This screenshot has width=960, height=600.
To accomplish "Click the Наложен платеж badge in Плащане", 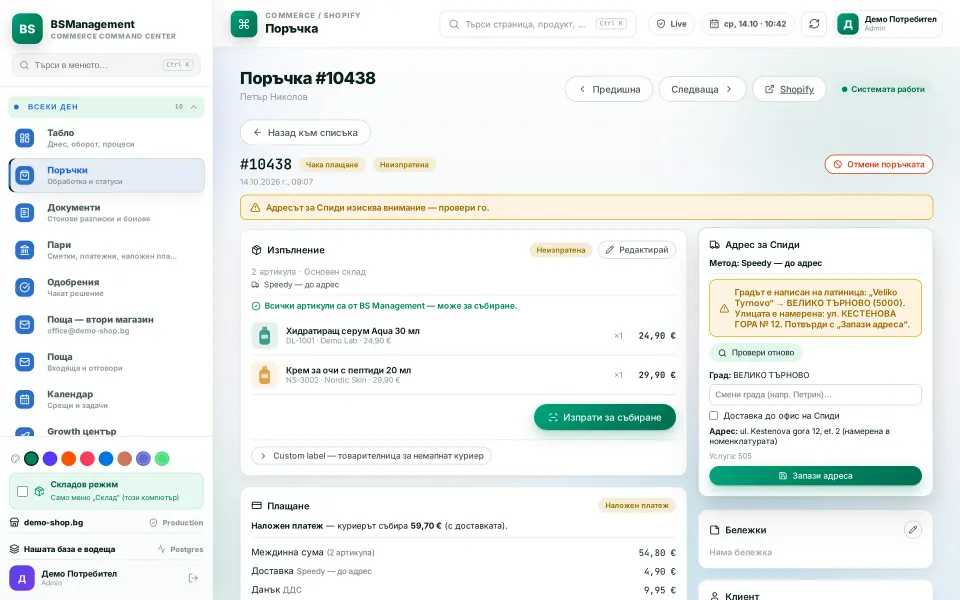I will (x=637, y=506).
